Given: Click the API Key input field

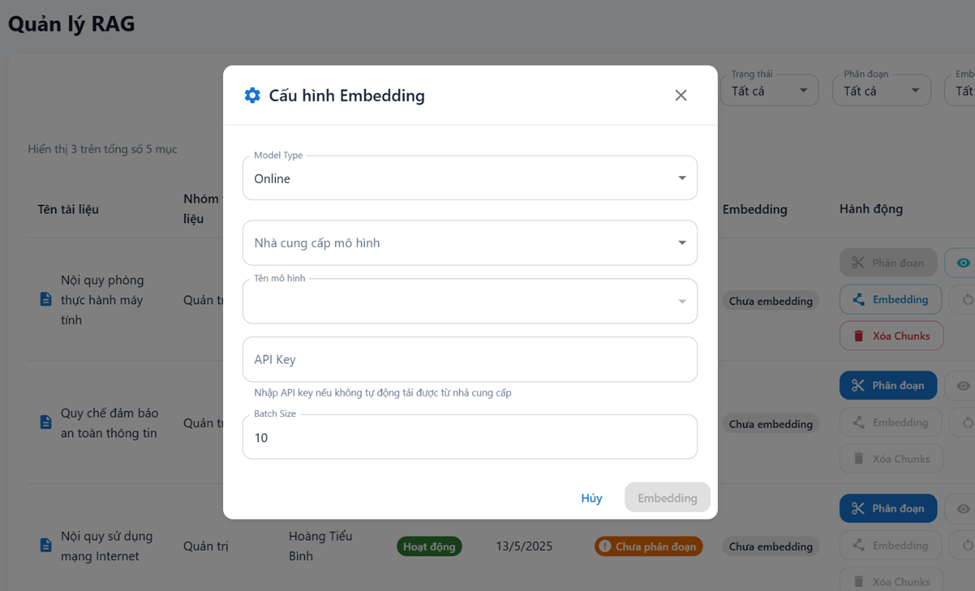Looking at the screenshot, I should 469,359.
